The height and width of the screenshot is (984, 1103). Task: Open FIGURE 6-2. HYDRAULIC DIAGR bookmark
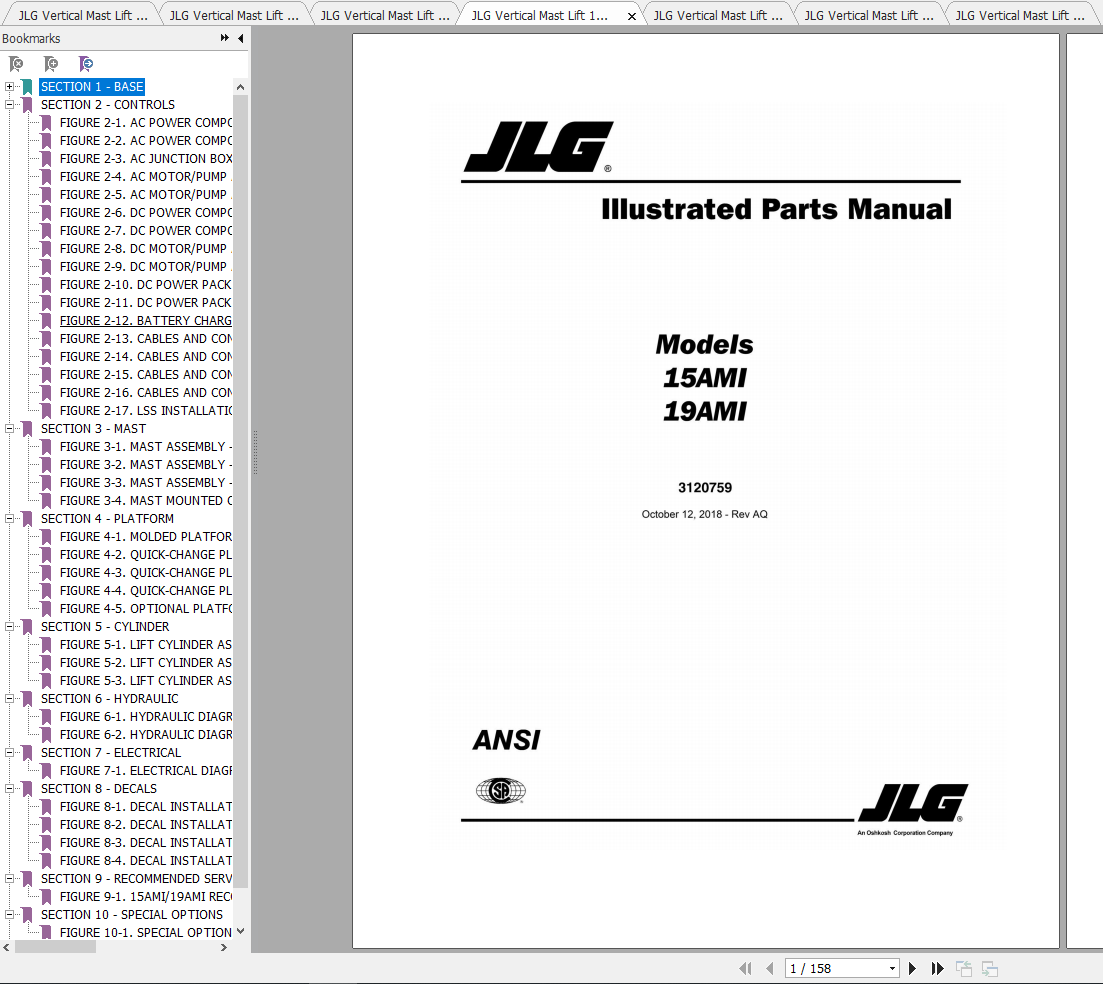point(146,735)
